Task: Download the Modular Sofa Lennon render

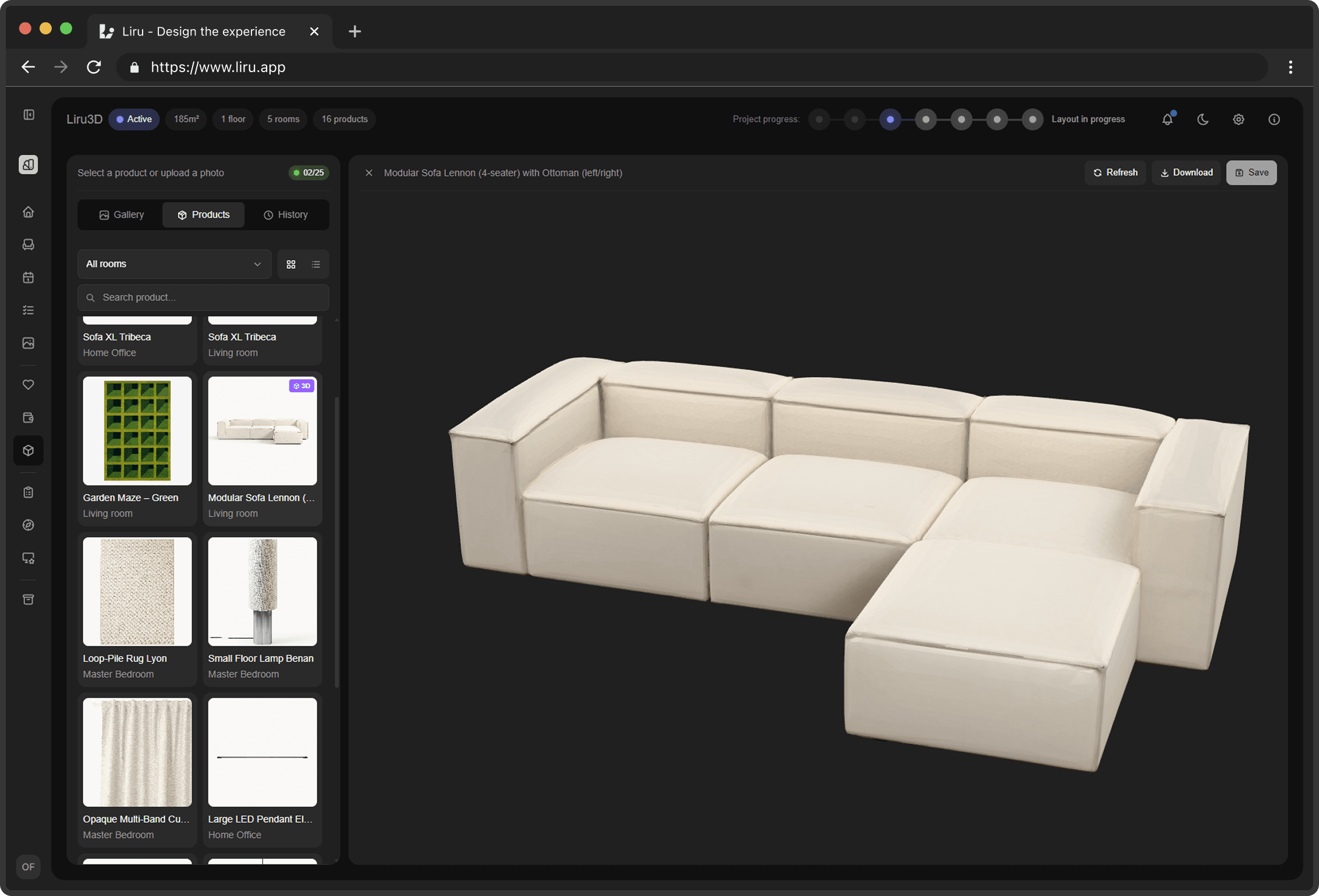Action: coord(1186,172)
